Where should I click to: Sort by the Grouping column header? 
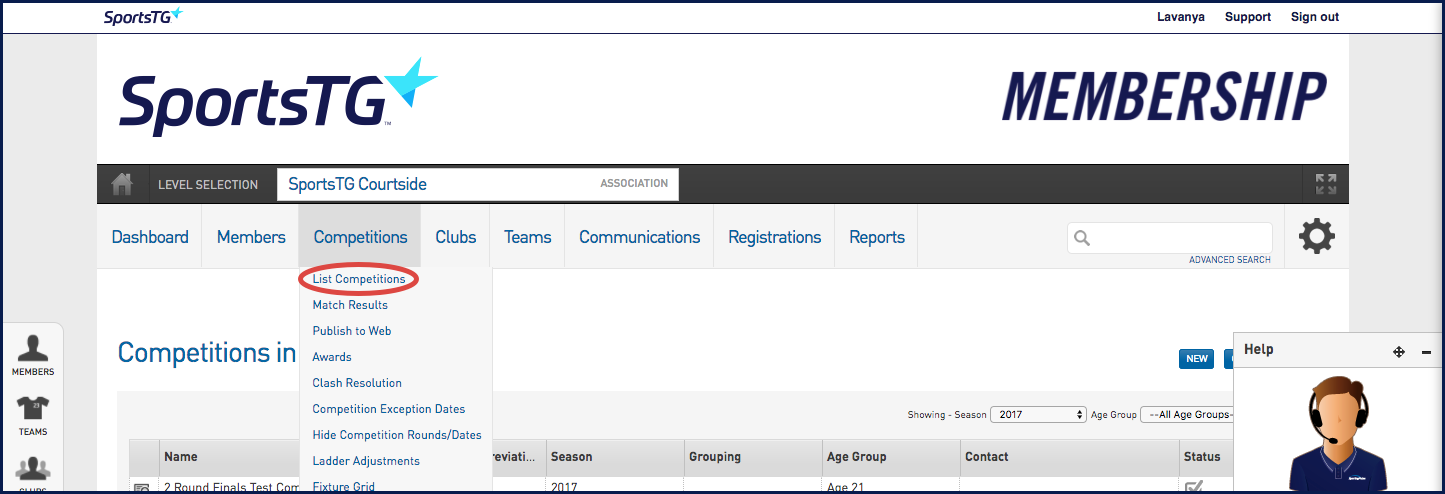(715, 457)
